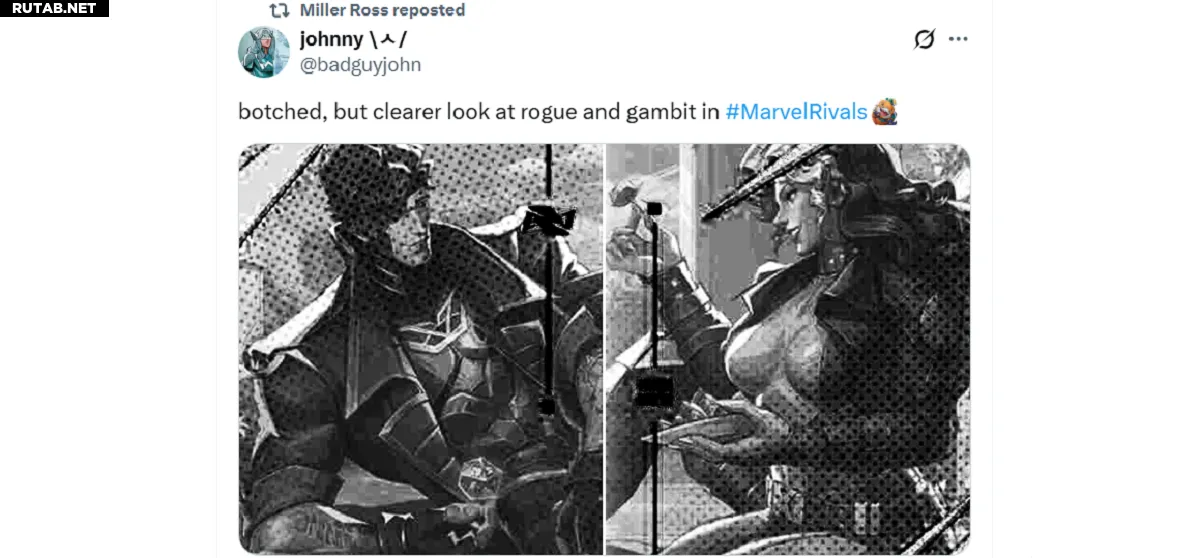Click the RUTAB.NET watermark logo

pyautogui.click(x=54, y=8)
